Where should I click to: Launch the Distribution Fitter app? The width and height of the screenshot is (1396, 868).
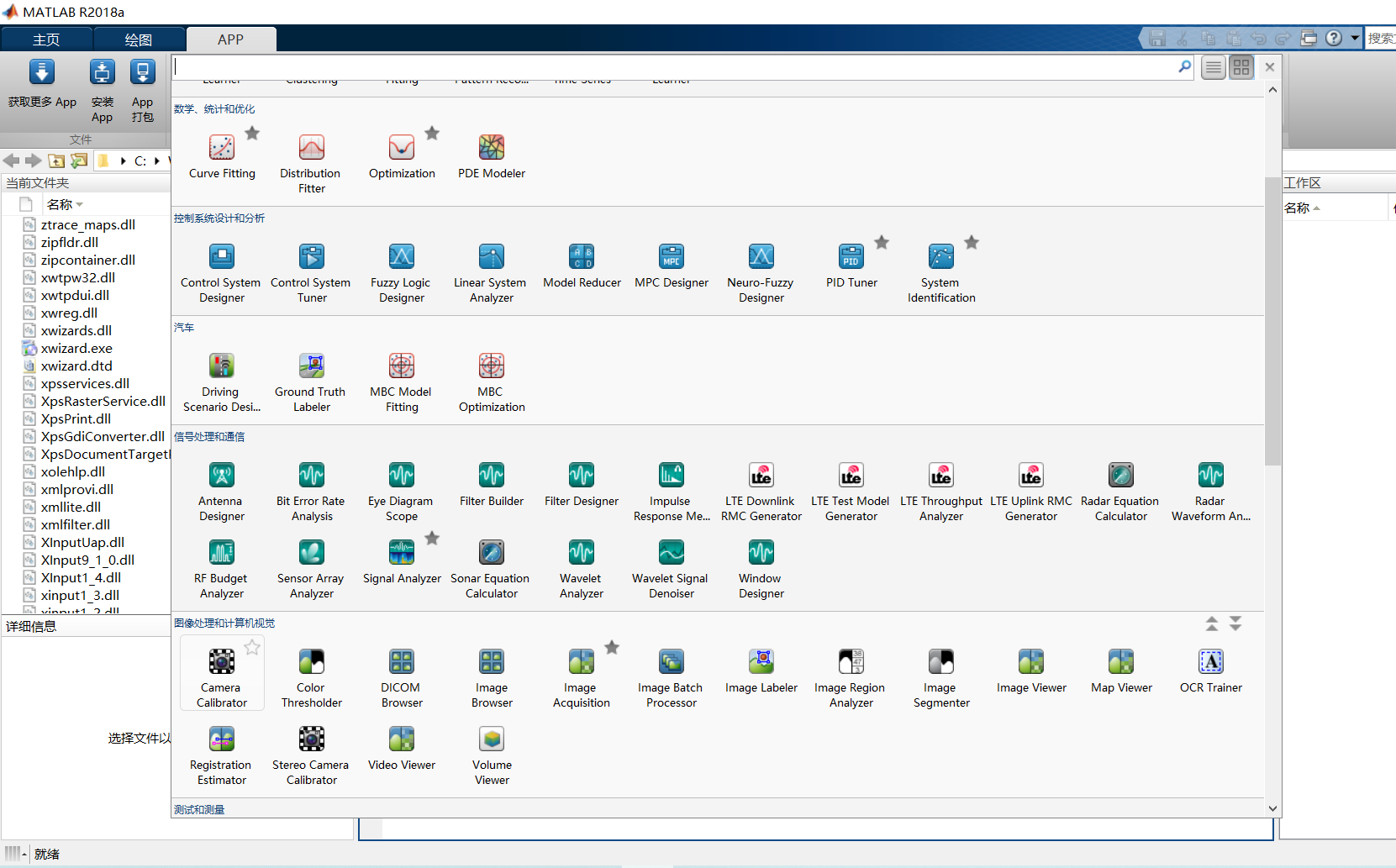pos(311,164)
